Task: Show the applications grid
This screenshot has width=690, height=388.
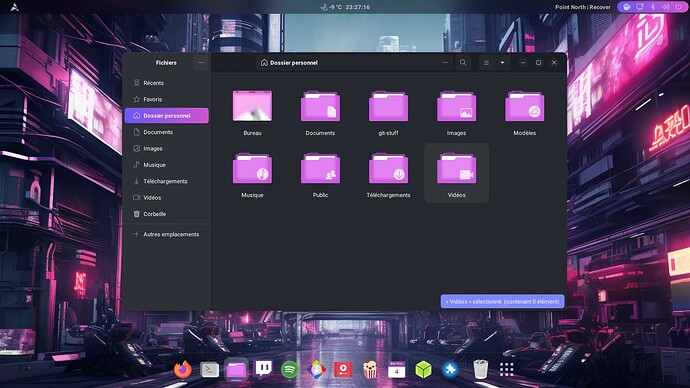Action: 506,370
